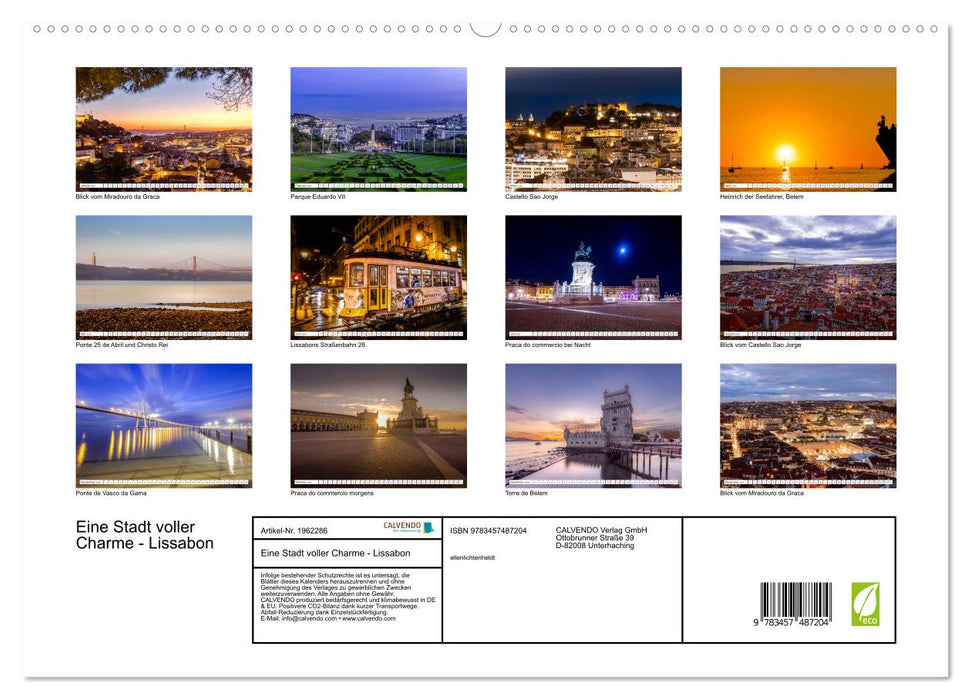The image size is (971, 700).
Task: Open the Parque Eduardo VII photo
Action: pyautogui.click(x=378, y=128)
